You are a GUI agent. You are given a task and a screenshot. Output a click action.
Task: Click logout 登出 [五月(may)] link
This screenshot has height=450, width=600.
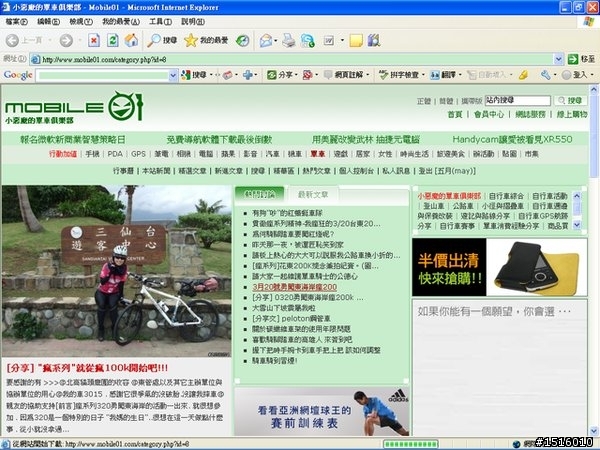447,171
